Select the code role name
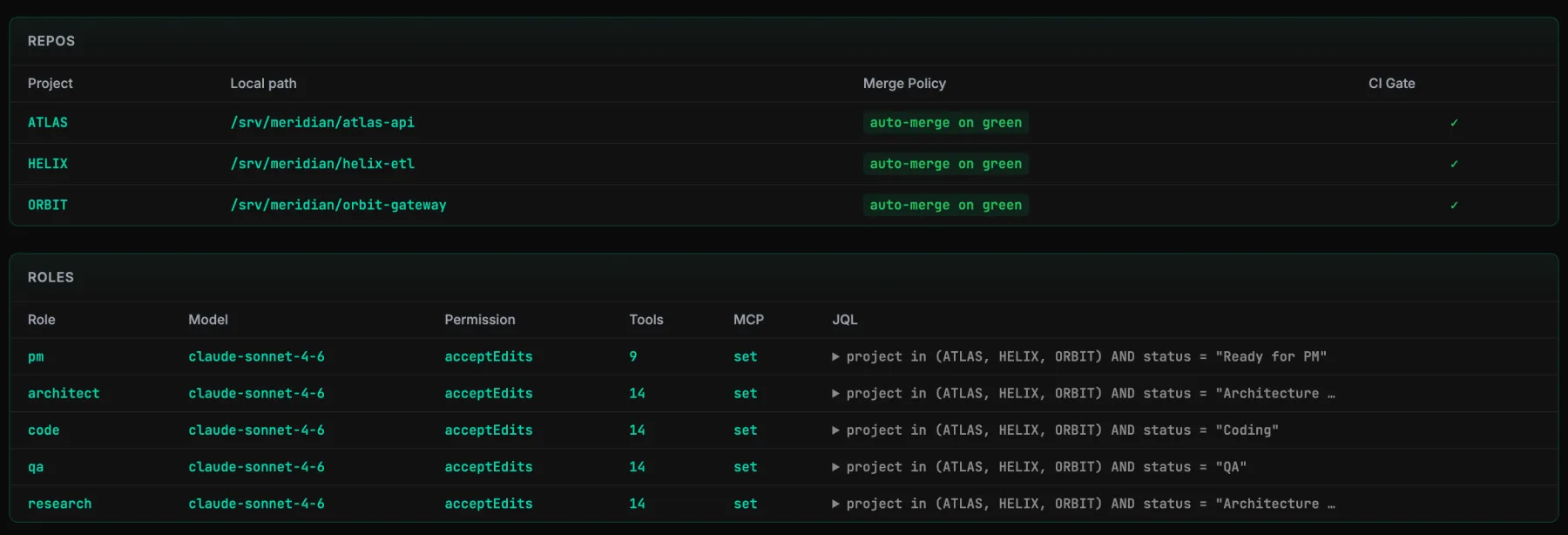The height and width of the screenshot is (535, 1568). click(44, 430)
